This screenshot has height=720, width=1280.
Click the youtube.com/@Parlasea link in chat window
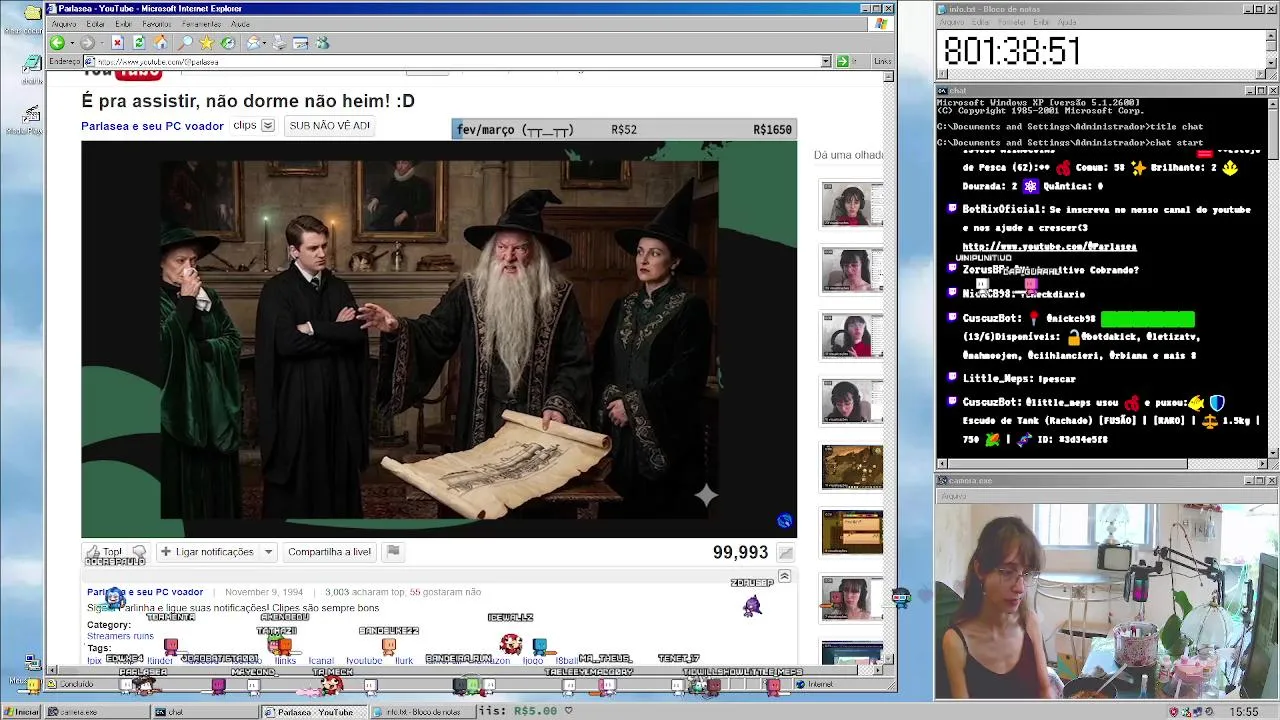pos(1049,246)
